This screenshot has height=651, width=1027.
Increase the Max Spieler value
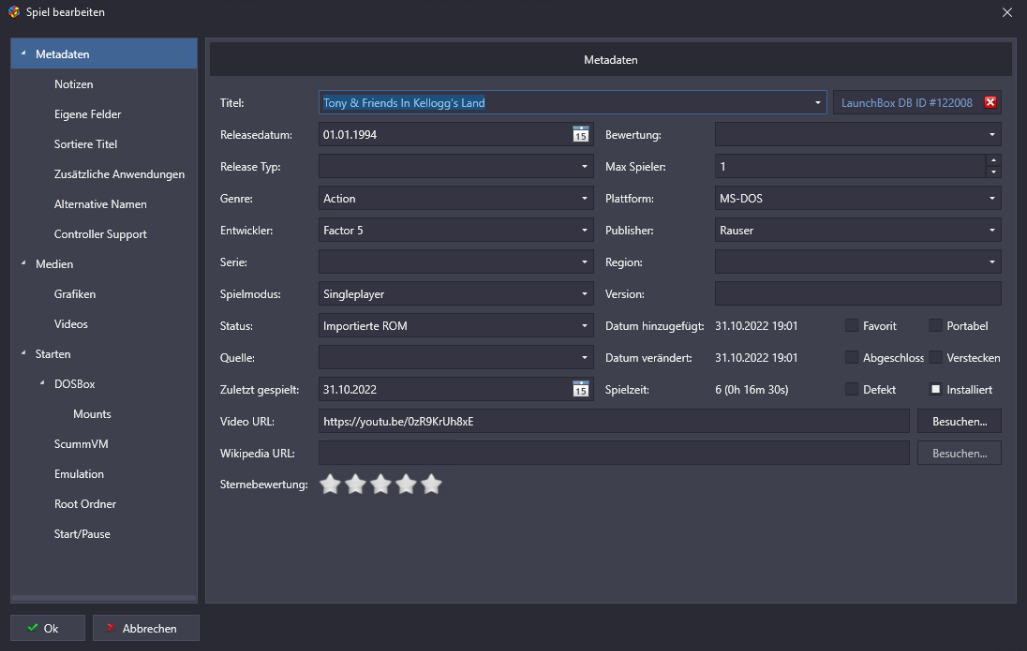[x=993, y=161]
